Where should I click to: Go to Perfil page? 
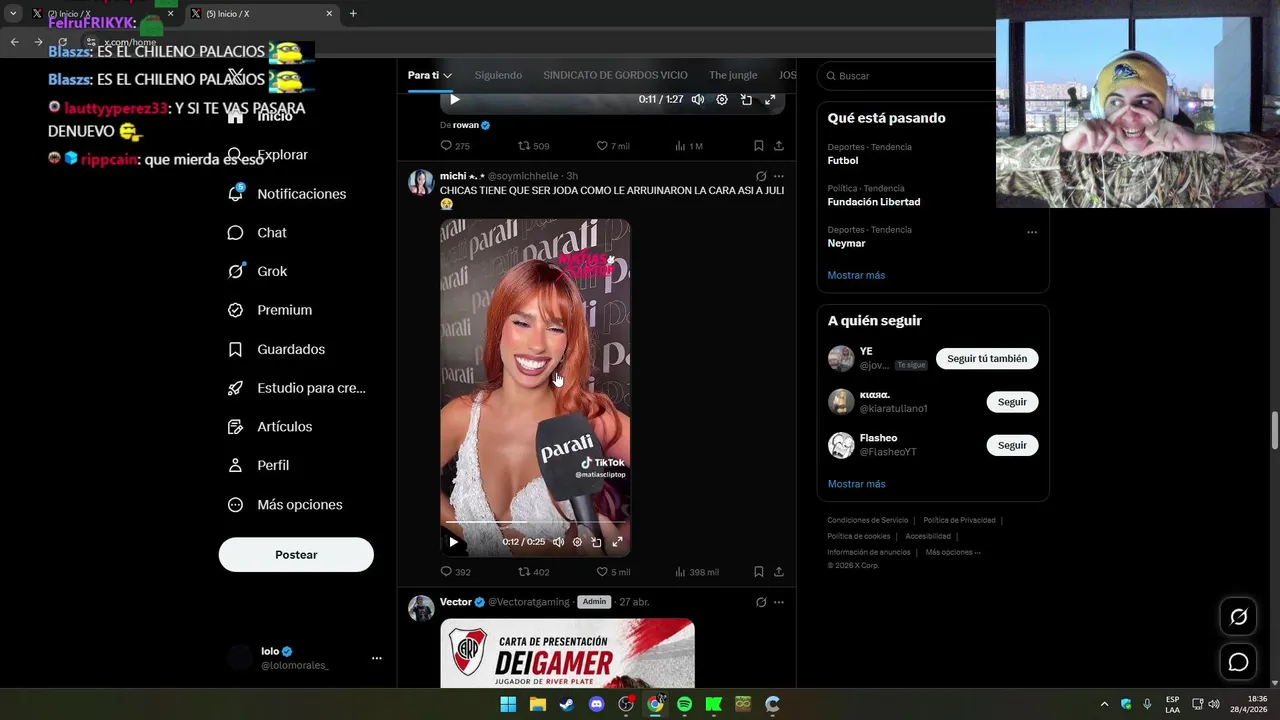click(x=258, y=465)
